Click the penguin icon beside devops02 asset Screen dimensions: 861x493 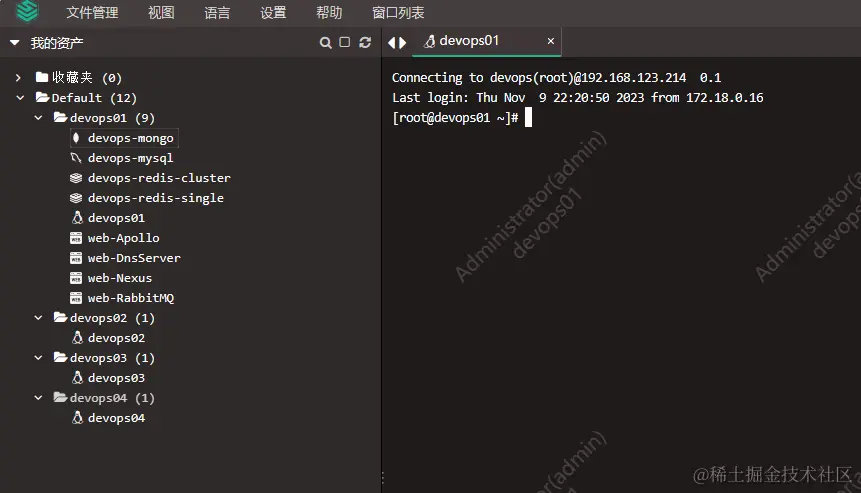[77, 338]
